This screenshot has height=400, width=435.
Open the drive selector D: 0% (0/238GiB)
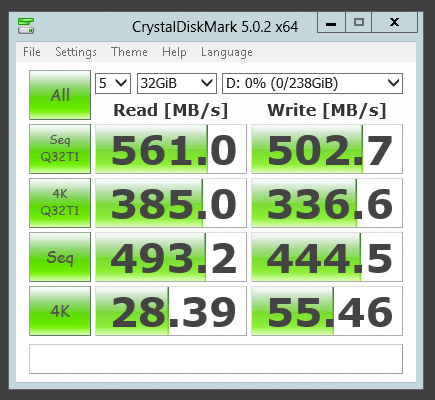[x=312, y=83]
